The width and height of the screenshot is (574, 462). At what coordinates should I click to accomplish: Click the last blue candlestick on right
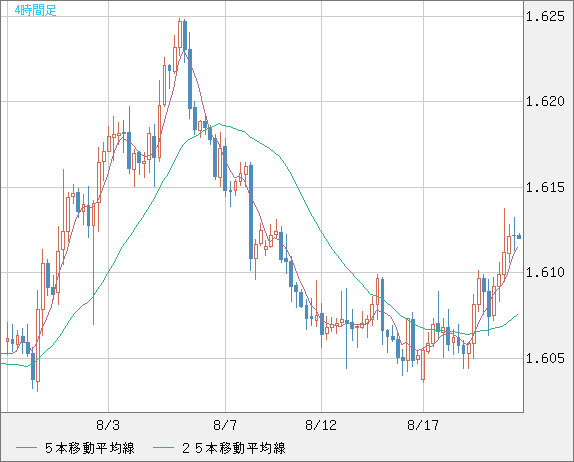tap(519, 236)
